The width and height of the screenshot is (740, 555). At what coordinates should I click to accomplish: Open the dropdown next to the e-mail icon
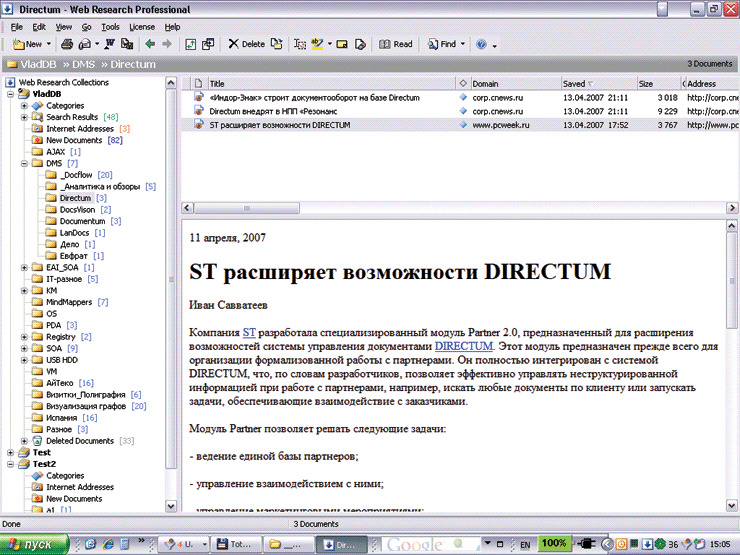[x=97, y=44]
